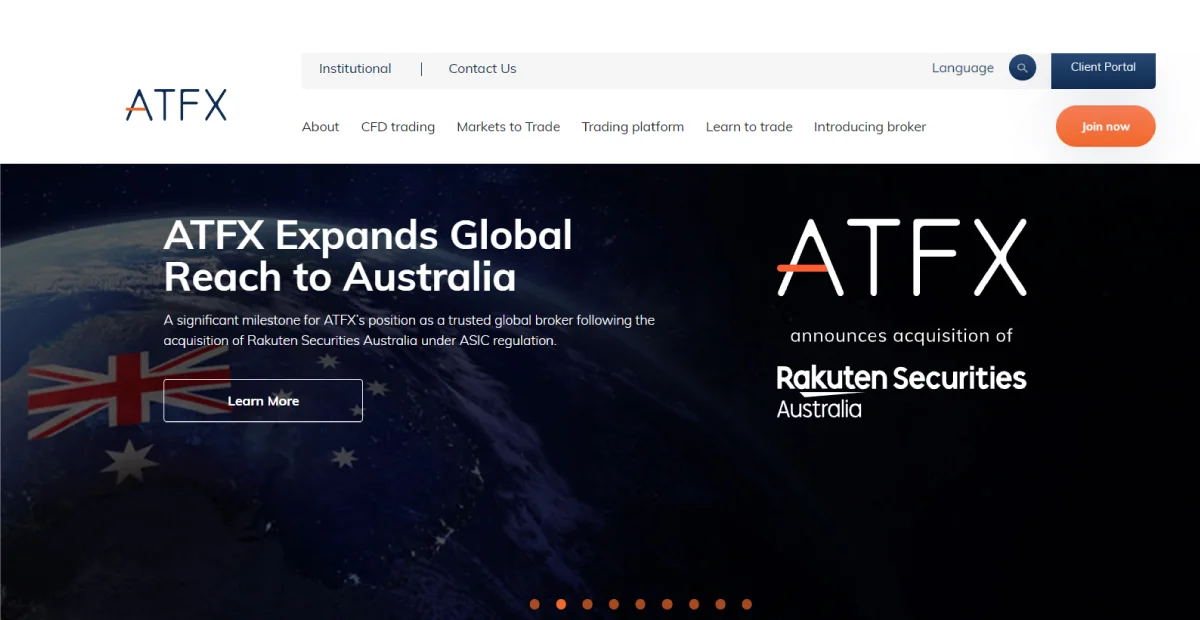This screenshot has width=1200, height=620.
Task: Click the orange Join now button
Action: click(x=1105, y=127)
